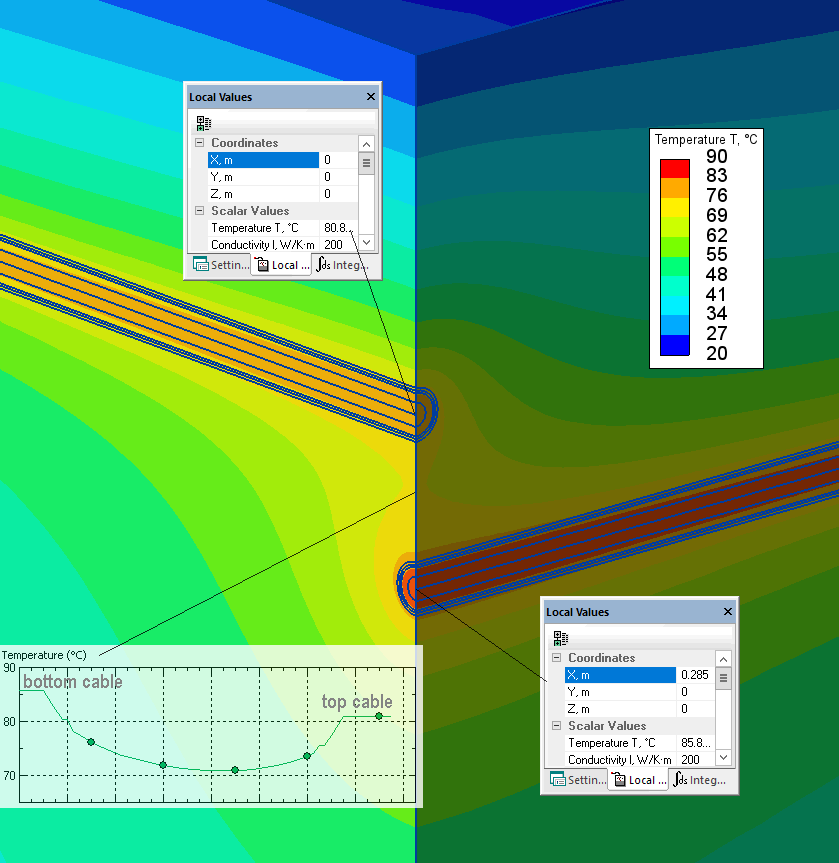Image resolution: width=839 pixels, height=863 pixels.
Task: Click the top cable data point on the graph
Action: [x=380, y=717]
